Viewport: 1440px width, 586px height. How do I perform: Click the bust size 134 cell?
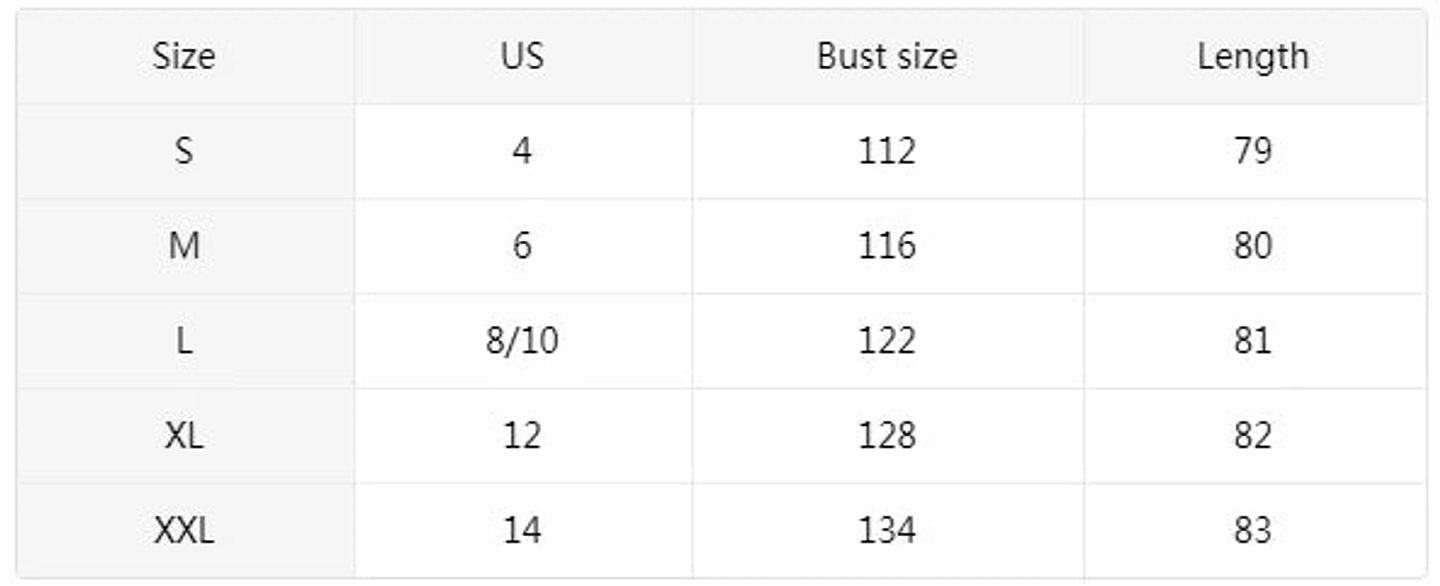coord(886,530)
